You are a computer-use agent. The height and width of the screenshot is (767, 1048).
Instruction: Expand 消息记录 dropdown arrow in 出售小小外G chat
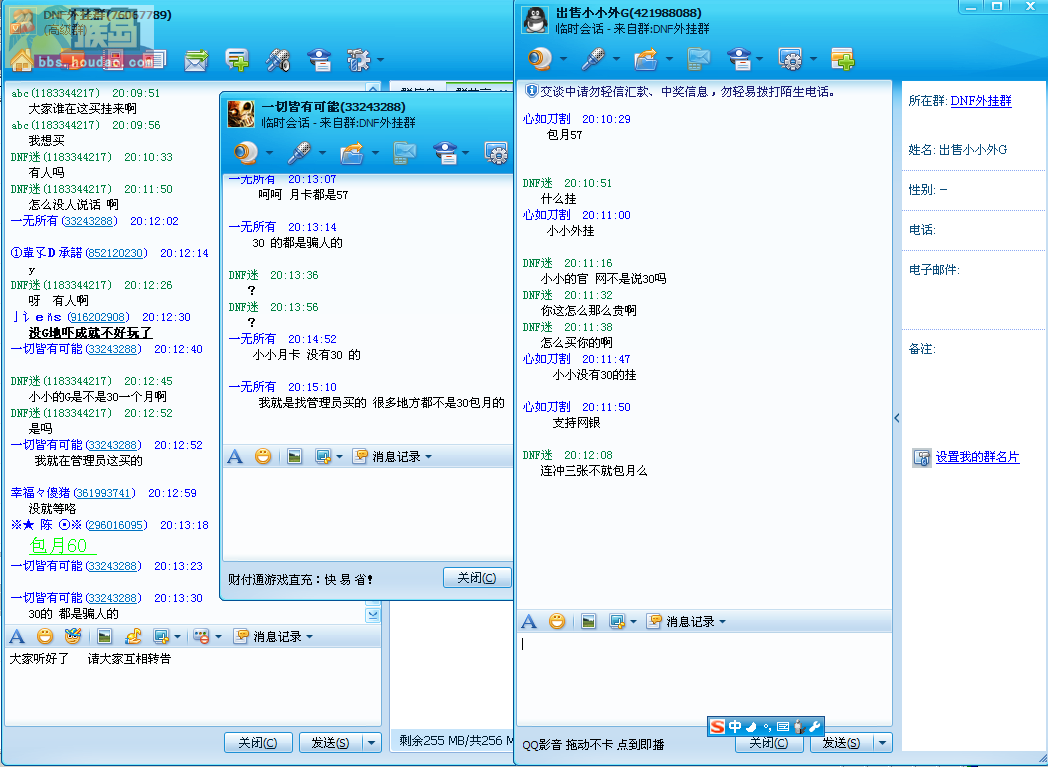pyautogui.click(x=723, y=621)
